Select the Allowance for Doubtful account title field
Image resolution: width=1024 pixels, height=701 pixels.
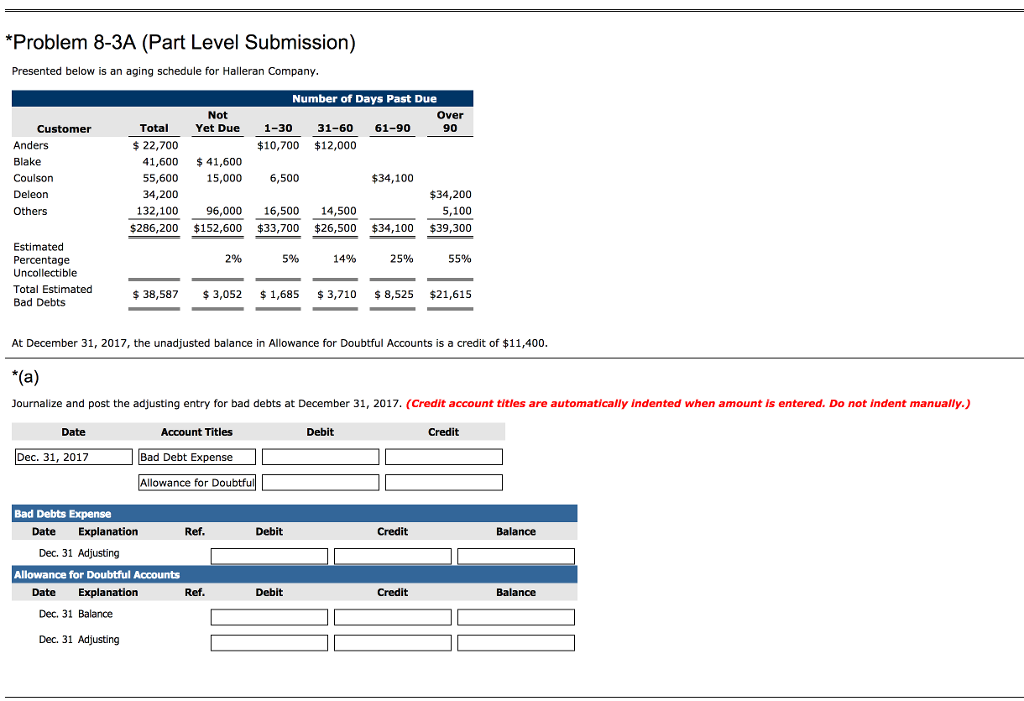[197, 482]
